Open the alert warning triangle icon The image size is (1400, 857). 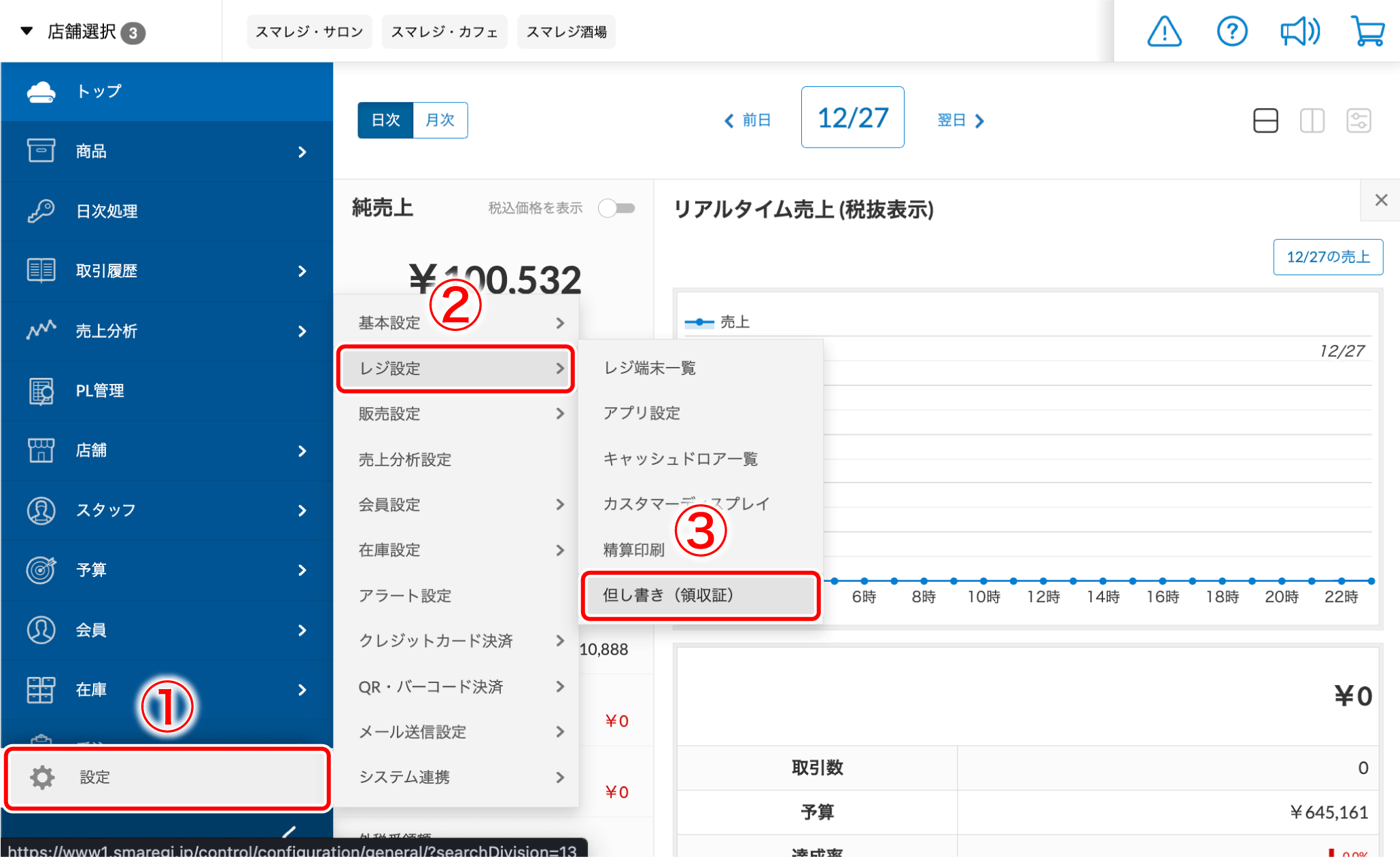(x=1164, y=31)
